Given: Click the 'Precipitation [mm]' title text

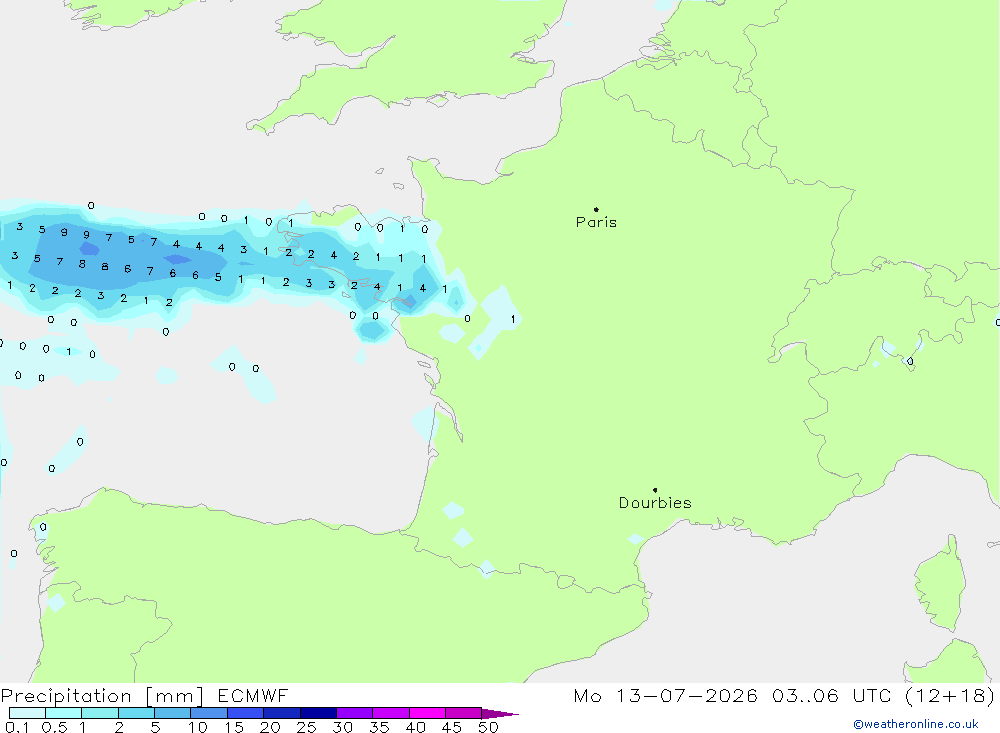Looking at the screenshot, I should [103, 696].
